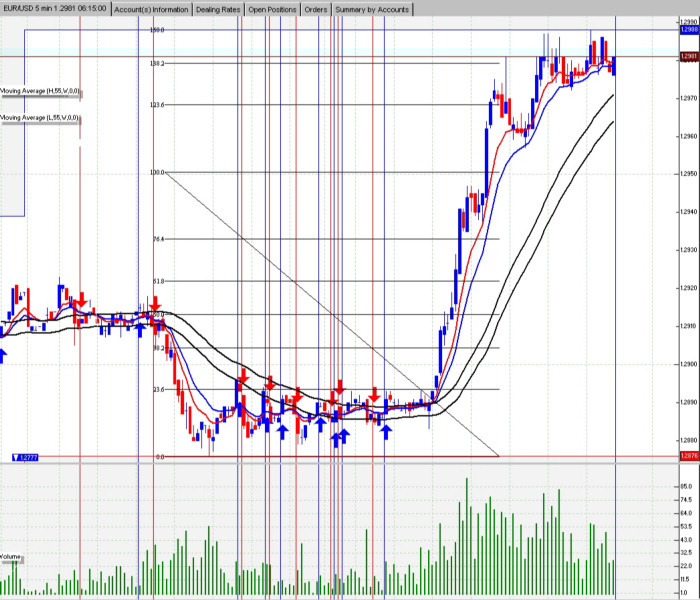Screen dimensions: 700x600
Task: Click the 1.2970 price axis label
Action: 689,98
